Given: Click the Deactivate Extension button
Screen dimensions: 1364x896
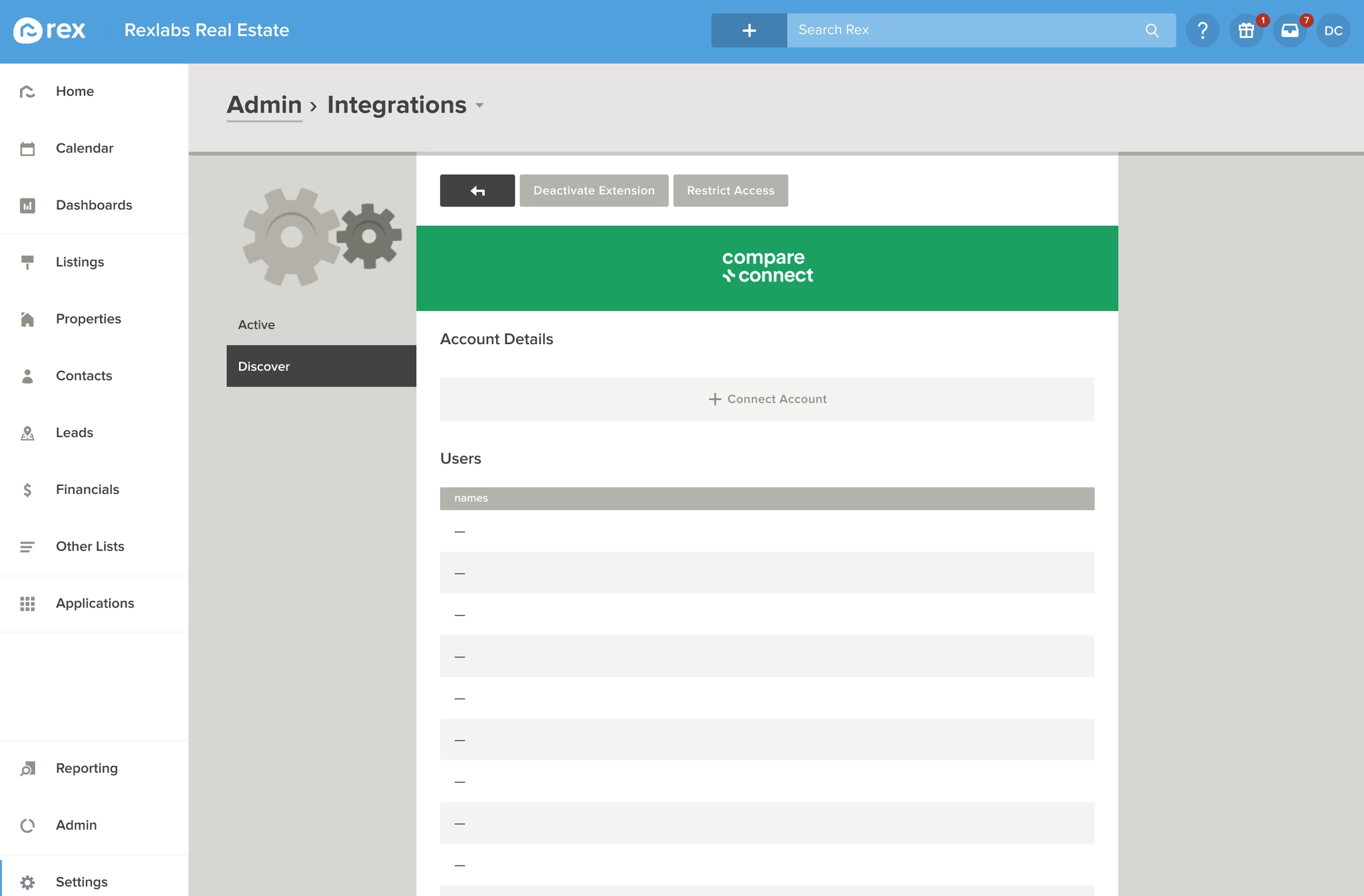Looking at the screenshot, I should (594, 191).
